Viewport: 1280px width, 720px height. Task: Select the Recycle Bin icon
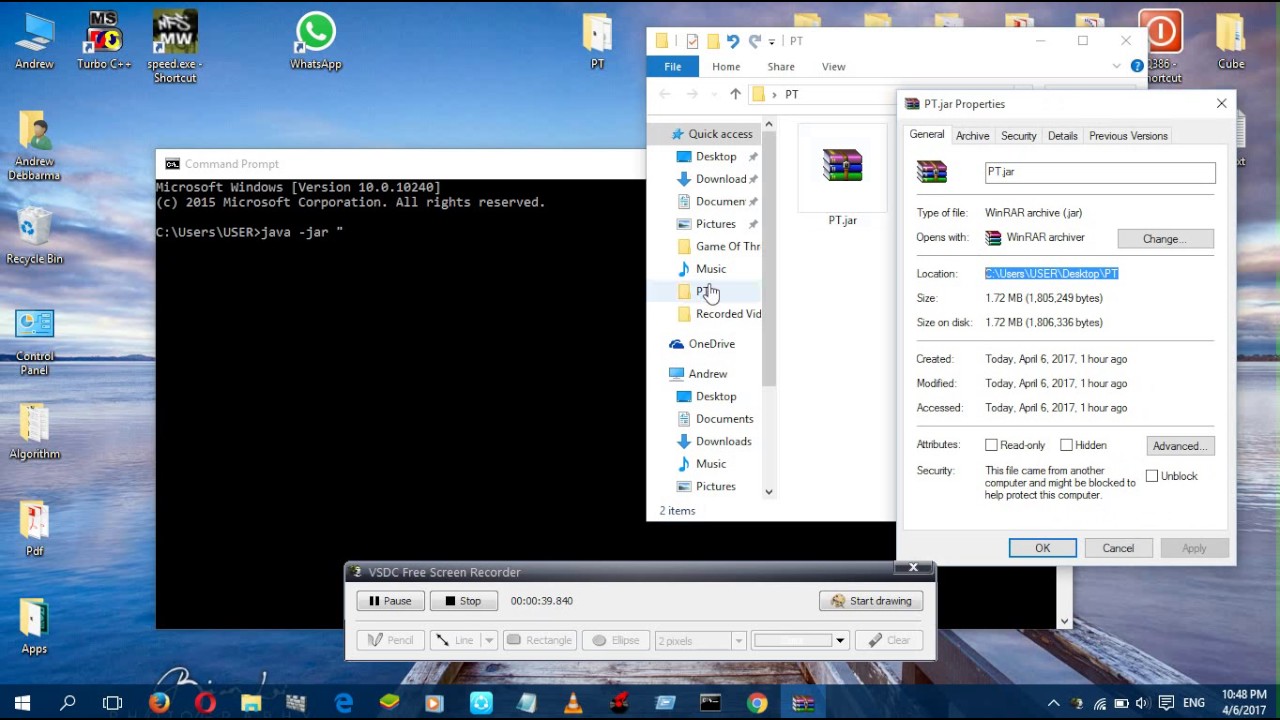tap(34, 236)
